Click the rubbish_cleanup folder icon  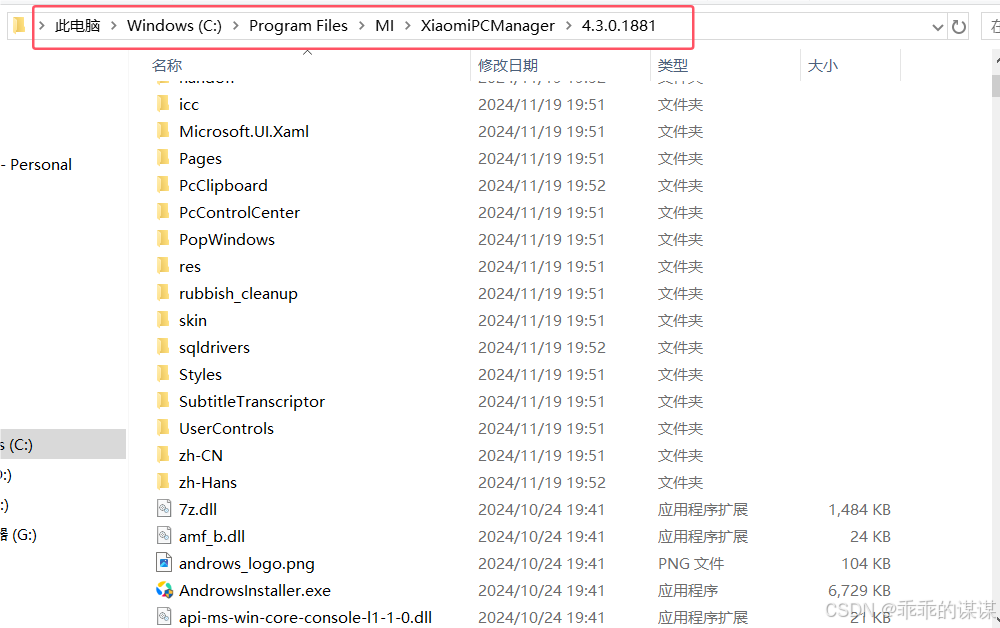click(x=163, y=293)
